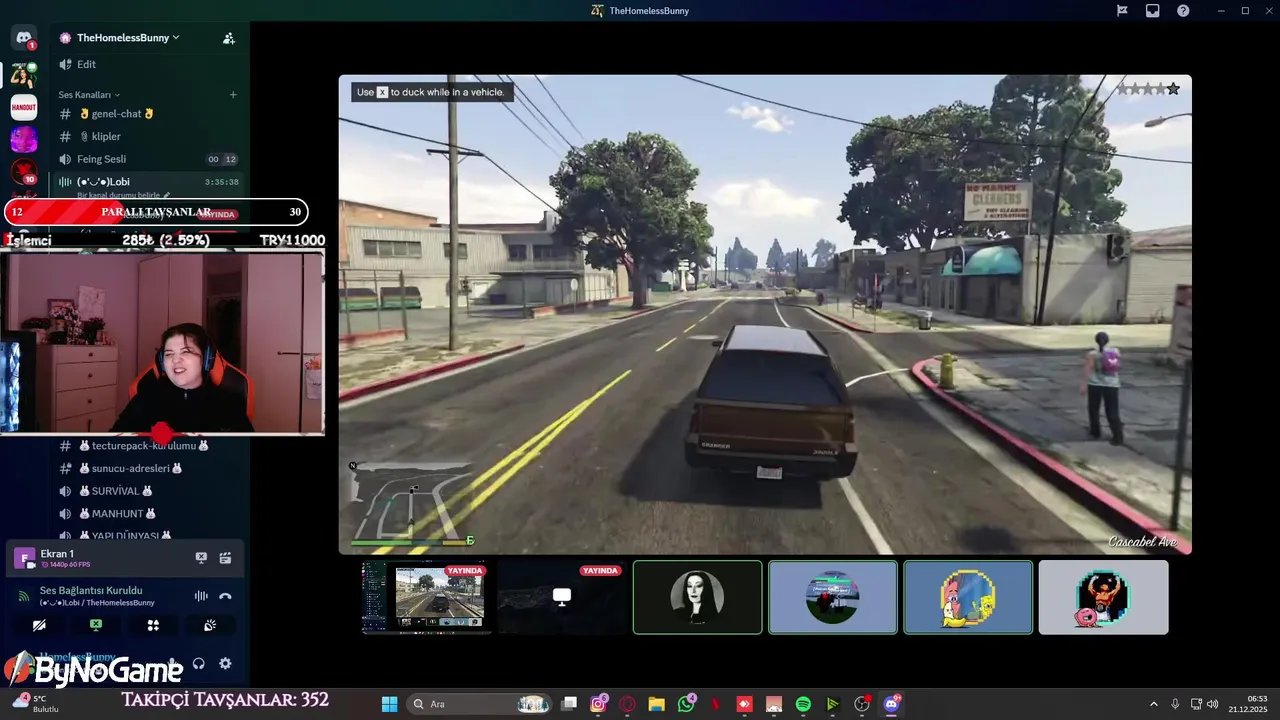Open the Windows Start menu
Image resolution: width=1280 pixels, height=720 pixels.
tap(389, 704)
